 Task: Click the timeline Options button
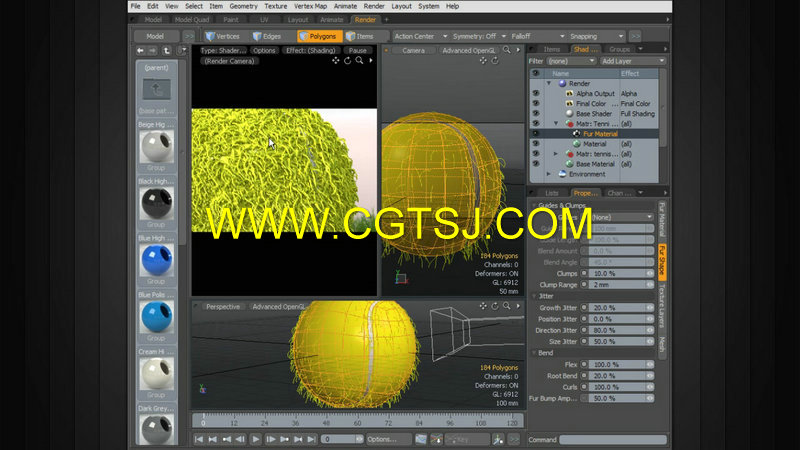(x=388, y=439)
